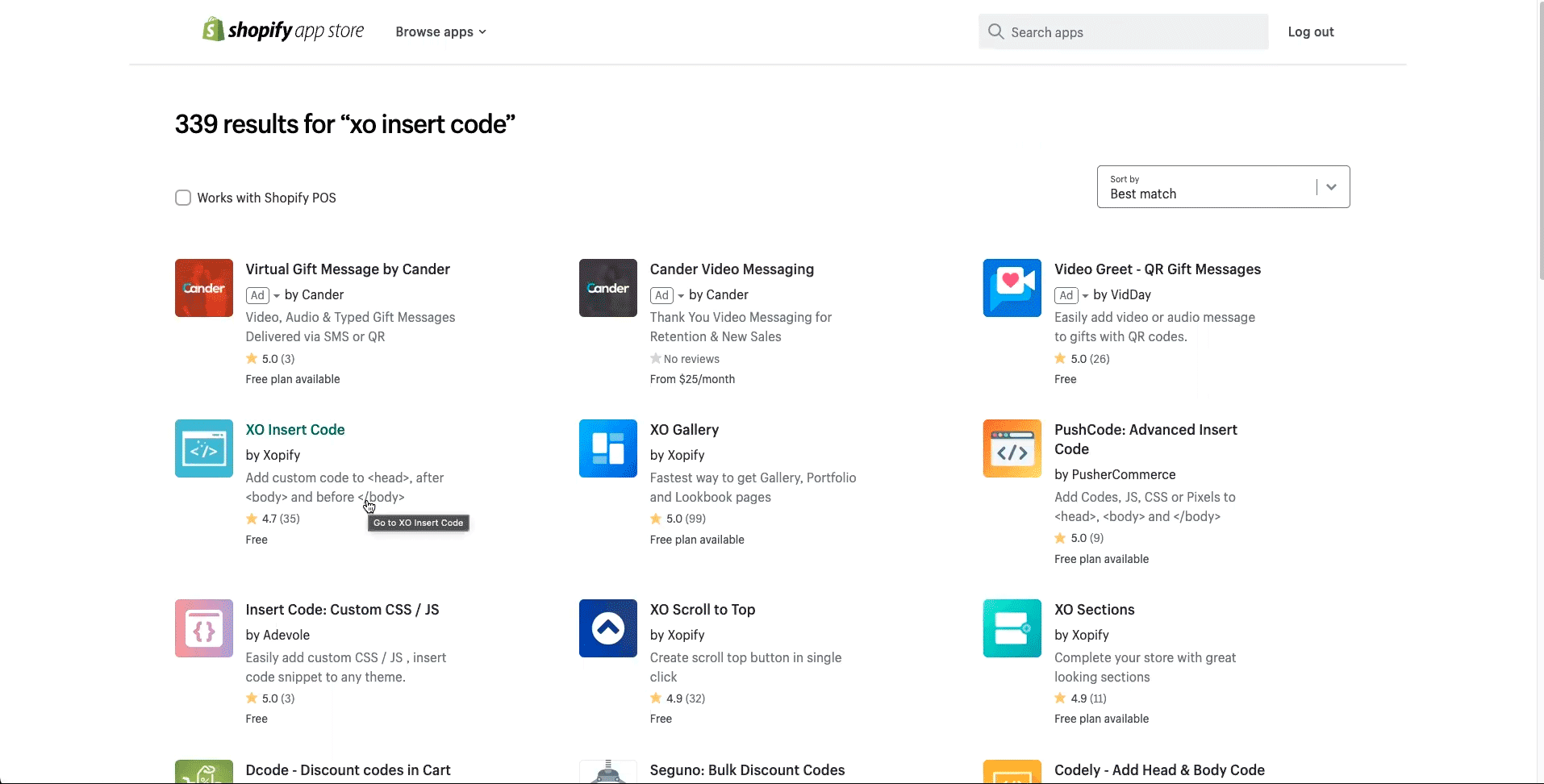This screenshot has width=1544, height=784.
Task: Open Virtual Gift Message by Cander link
Action: tap(348, 269)
